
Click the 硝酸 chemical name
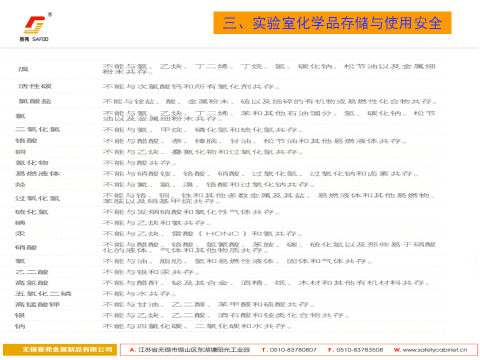point(26,247)
